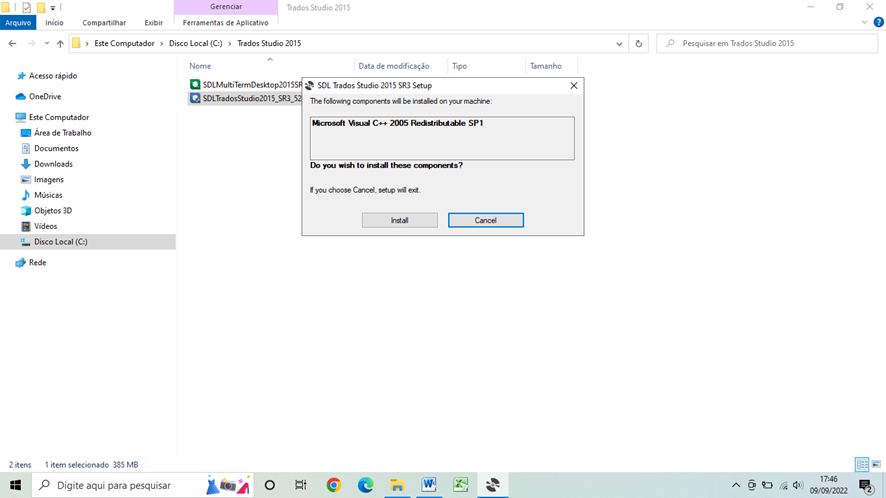
Task: Launch Google Chrome from the taskbar
Action: pyautogui.click(x=333, y=485)
